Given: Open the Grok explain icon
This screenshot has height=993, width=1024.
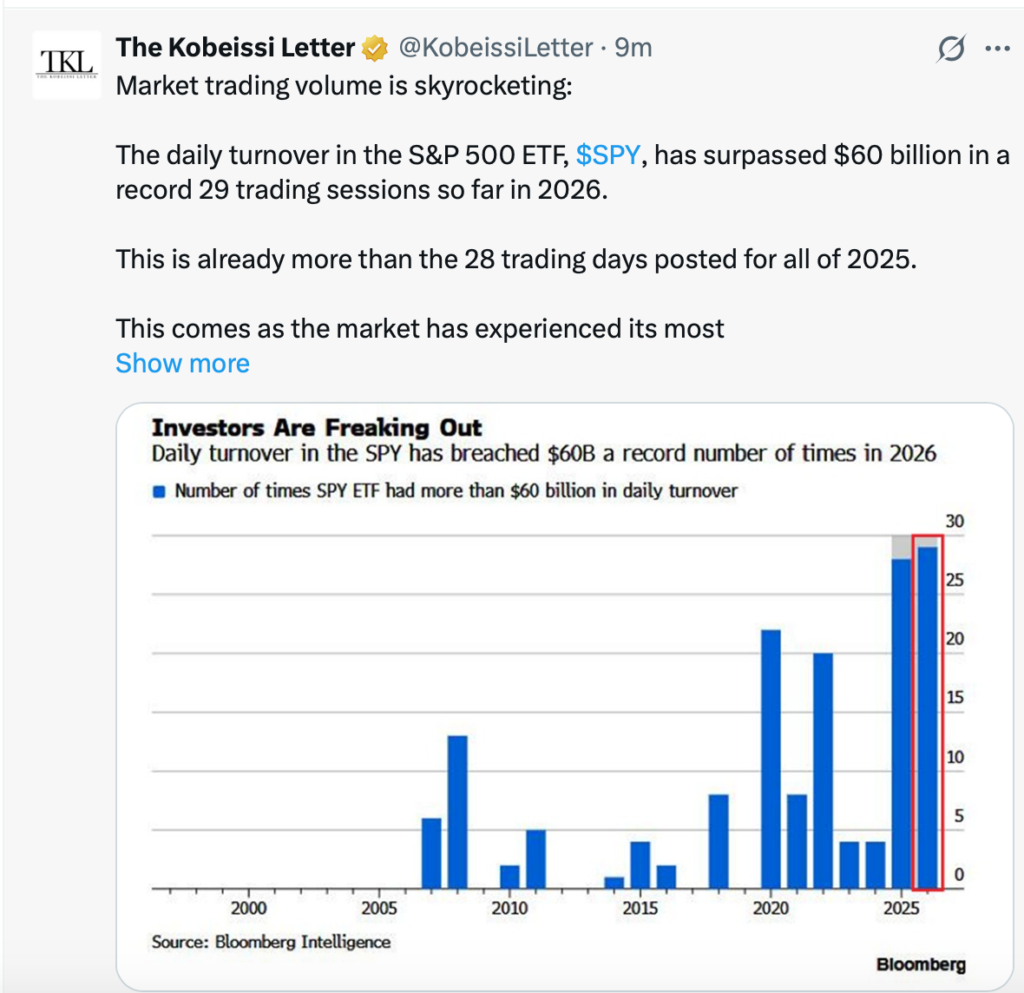Looking at the screenshot, I should (951, 48).
